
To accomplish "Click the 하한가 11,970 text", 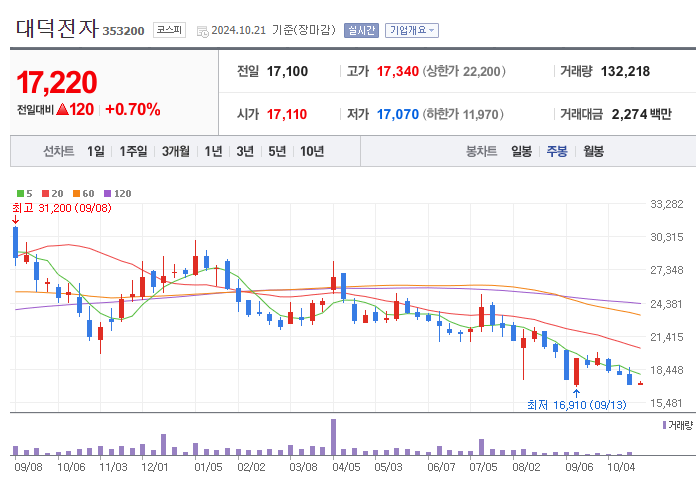I will [x=463, y=115].
